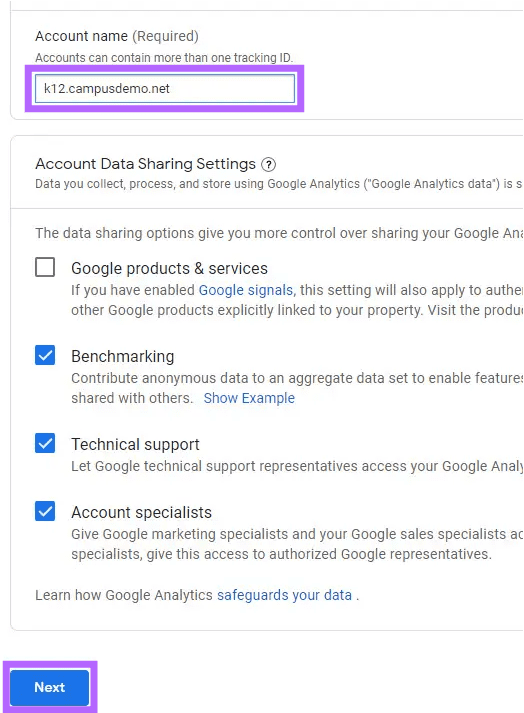Click the Show Example link
This screenshot has width=524, height=713.
[249, 398]
